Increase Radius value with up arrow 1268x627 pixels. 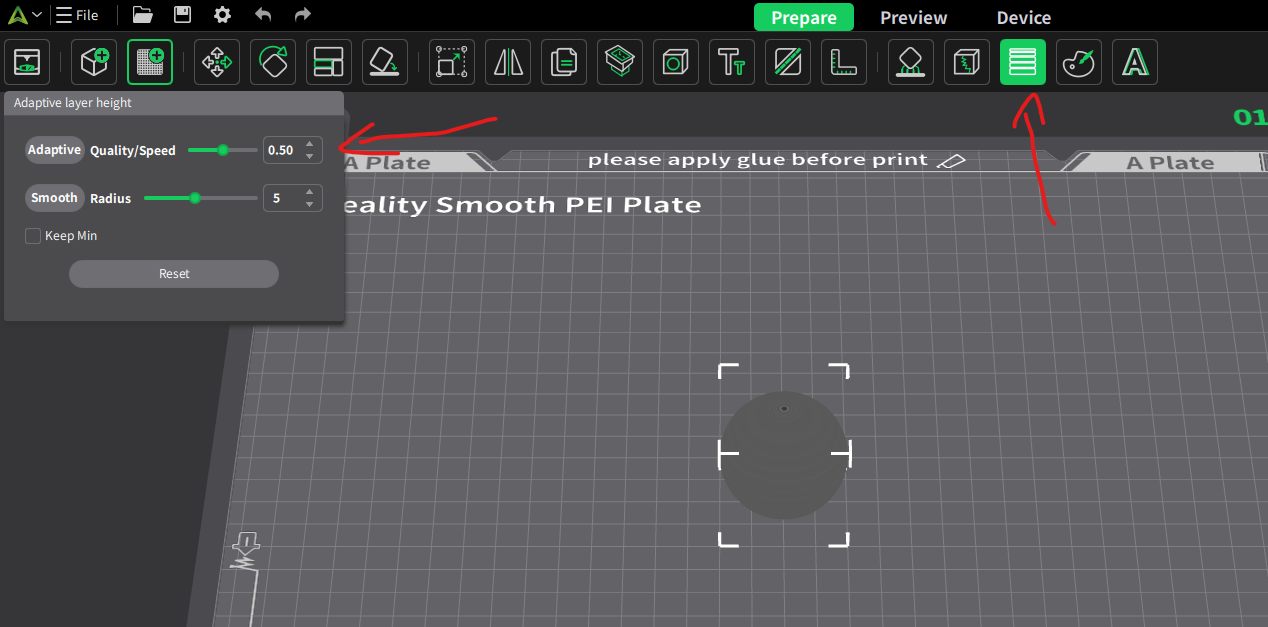(311, 192)
